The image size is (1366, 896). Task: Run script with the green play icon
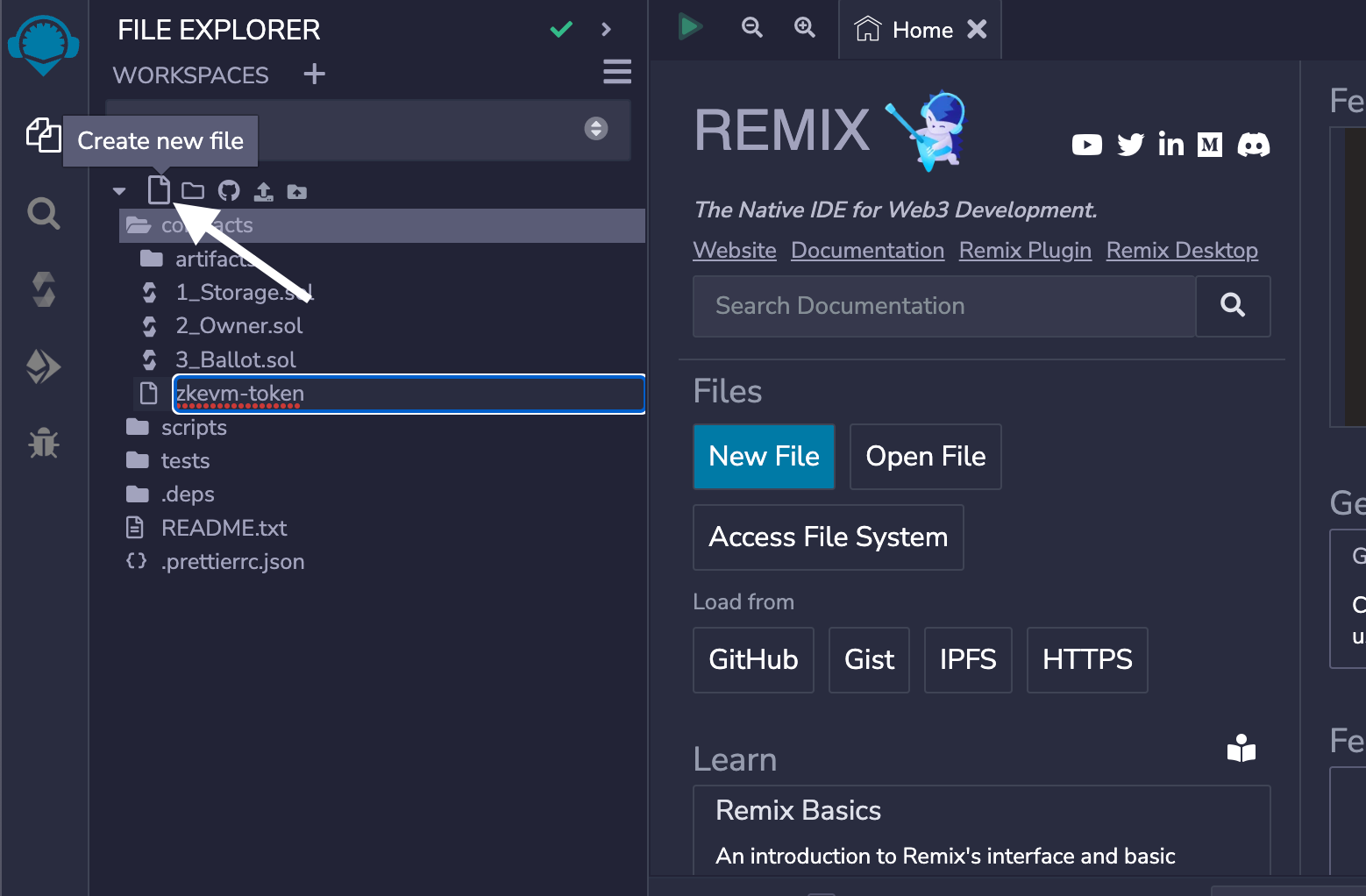coord(690,26)
